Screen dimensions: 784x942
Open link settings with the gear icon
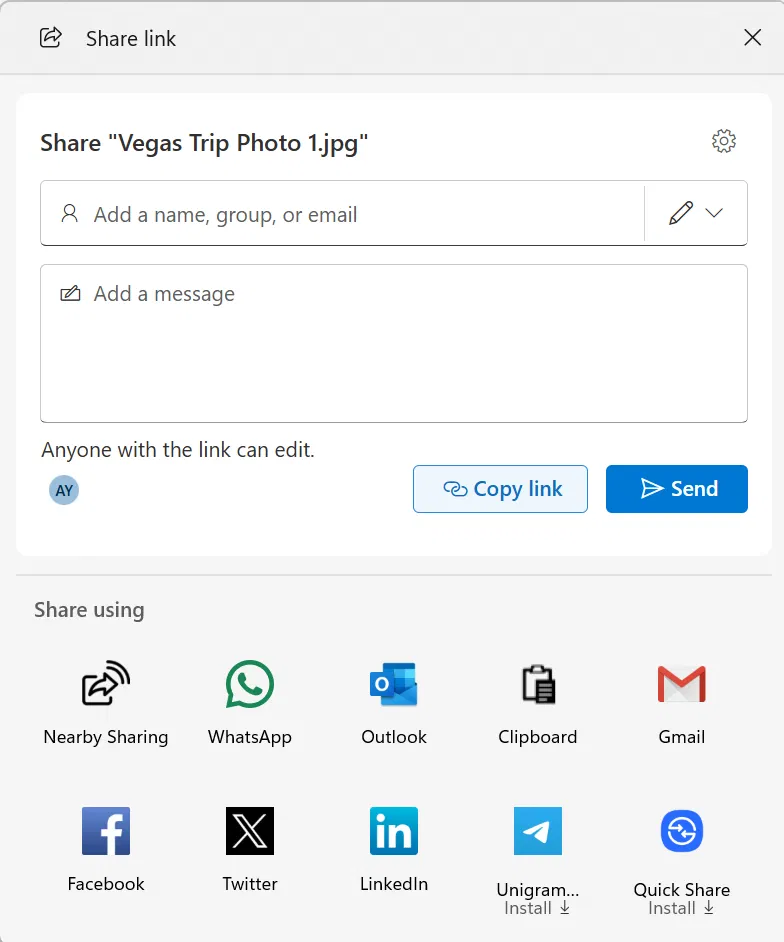coord(723,141)
